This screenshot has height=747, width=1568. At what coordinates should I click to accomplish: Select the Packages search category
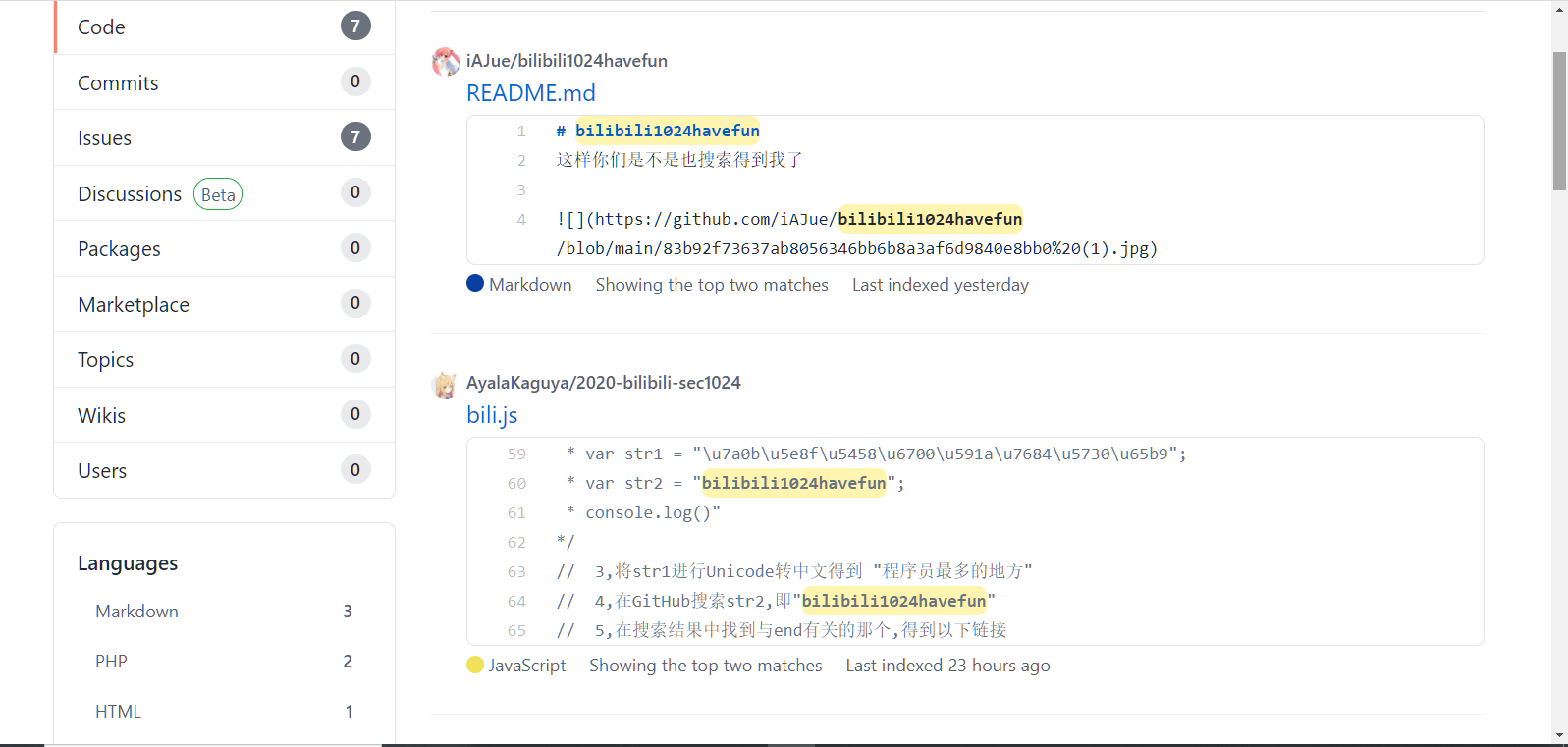coord(225,248)
